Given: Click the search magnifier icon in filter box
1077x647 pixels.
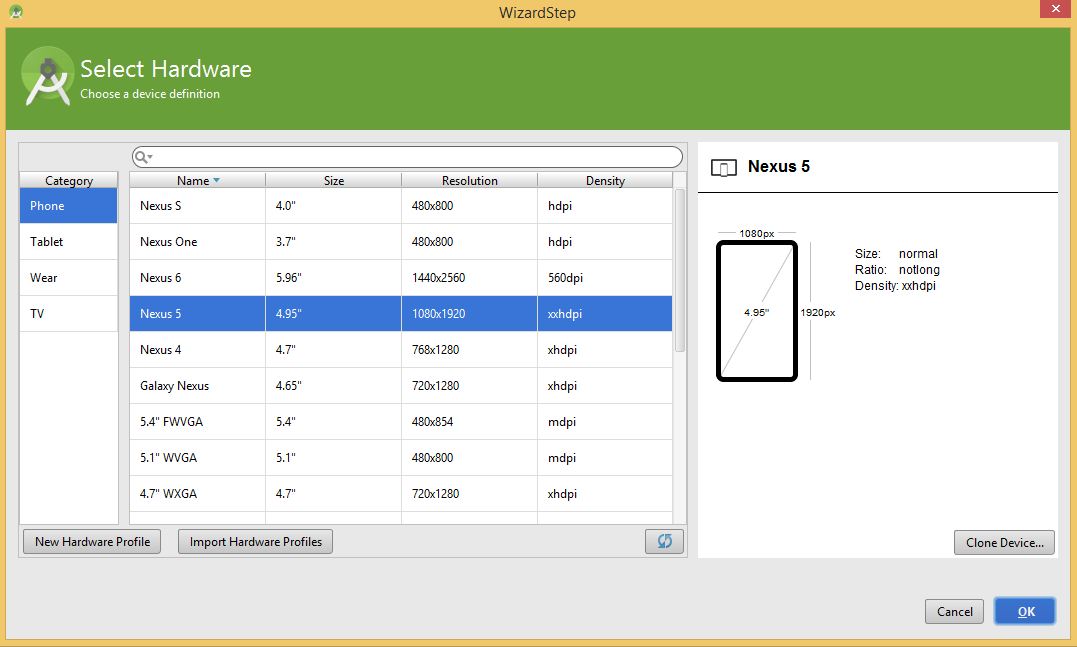Looking at the screenshot, I should (142, 157).
